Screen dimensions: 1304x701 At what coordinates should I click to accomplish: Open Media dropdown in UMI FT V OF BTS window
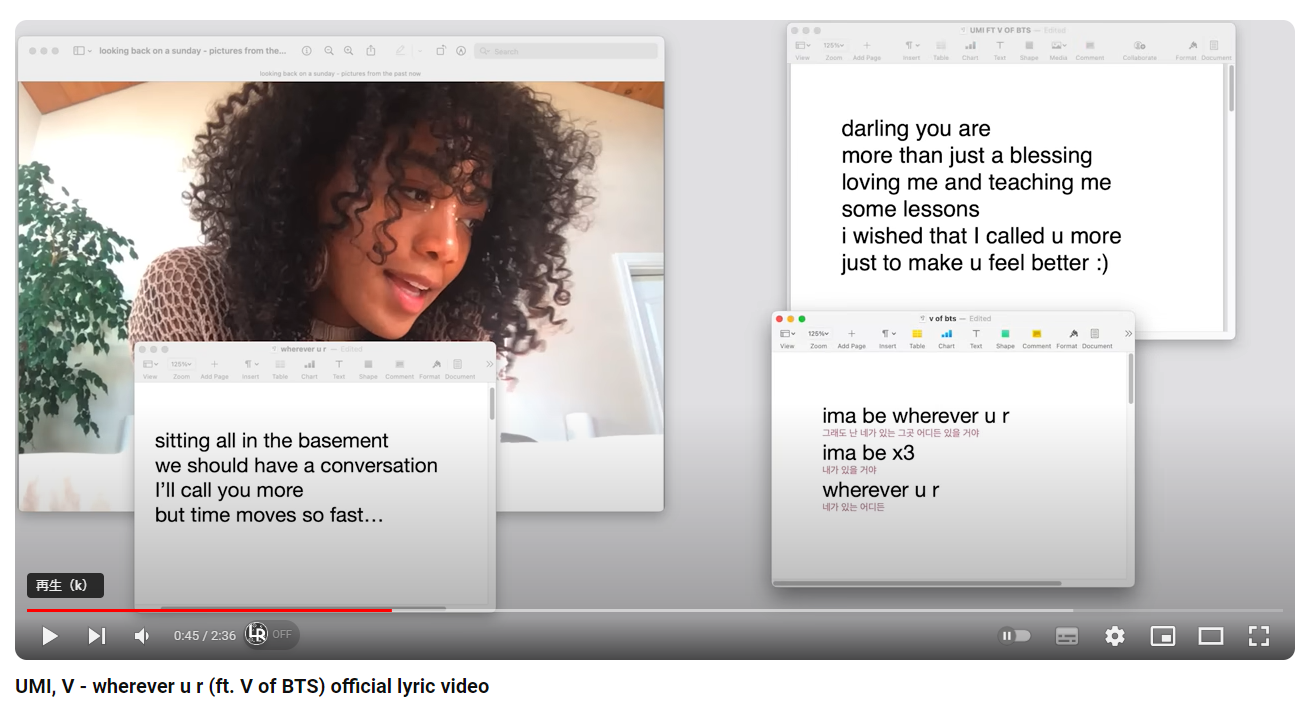click(x=1058, y=50)
